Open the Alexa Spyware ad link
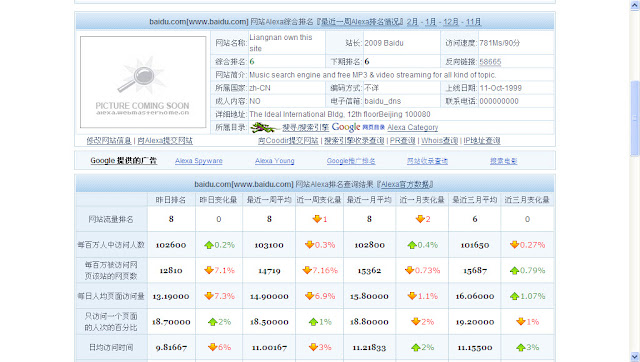 pyautogui.click(x=199, y=161)
